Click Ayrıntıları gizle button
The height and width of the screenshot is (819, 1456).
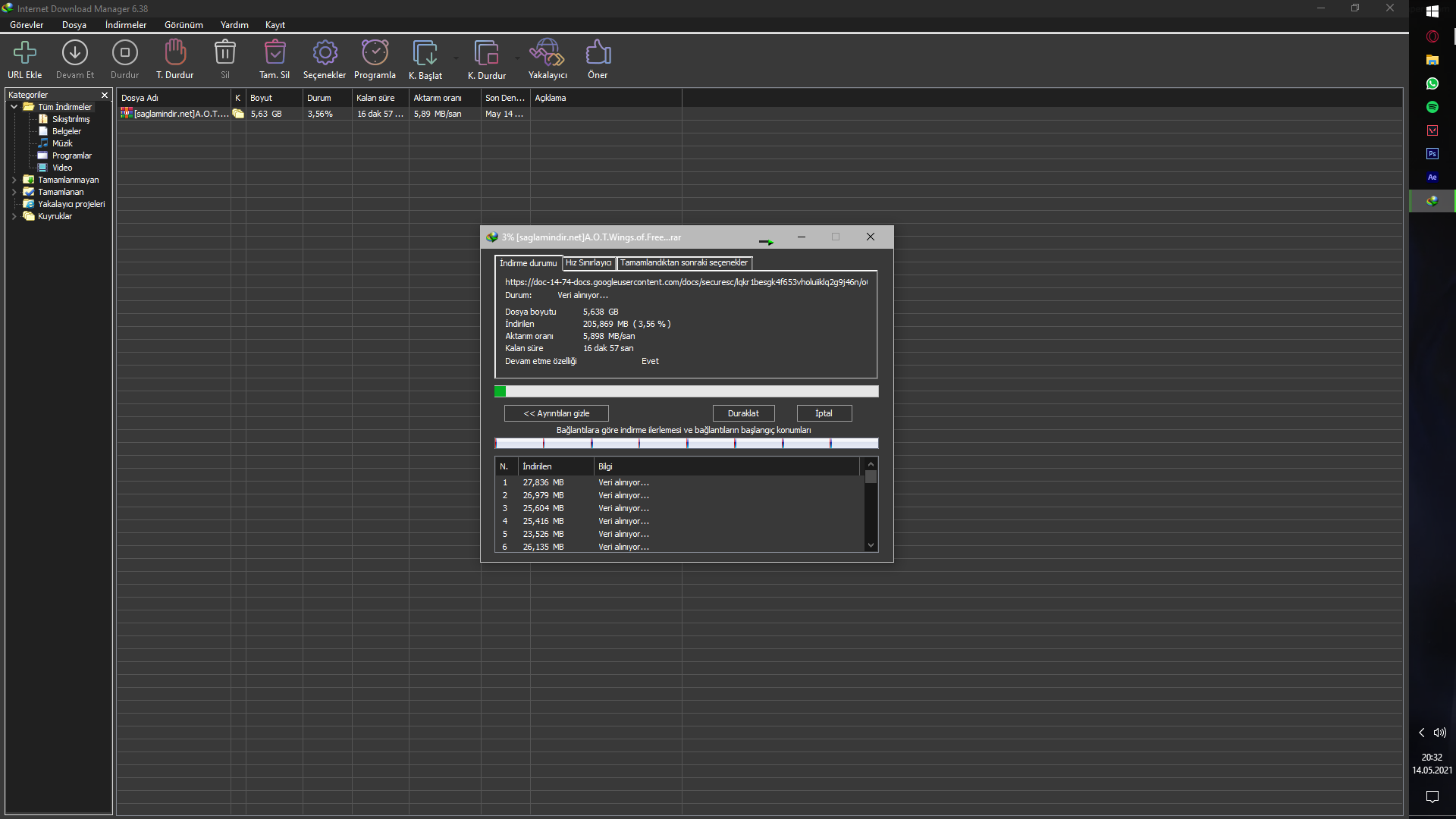[556, 413]
